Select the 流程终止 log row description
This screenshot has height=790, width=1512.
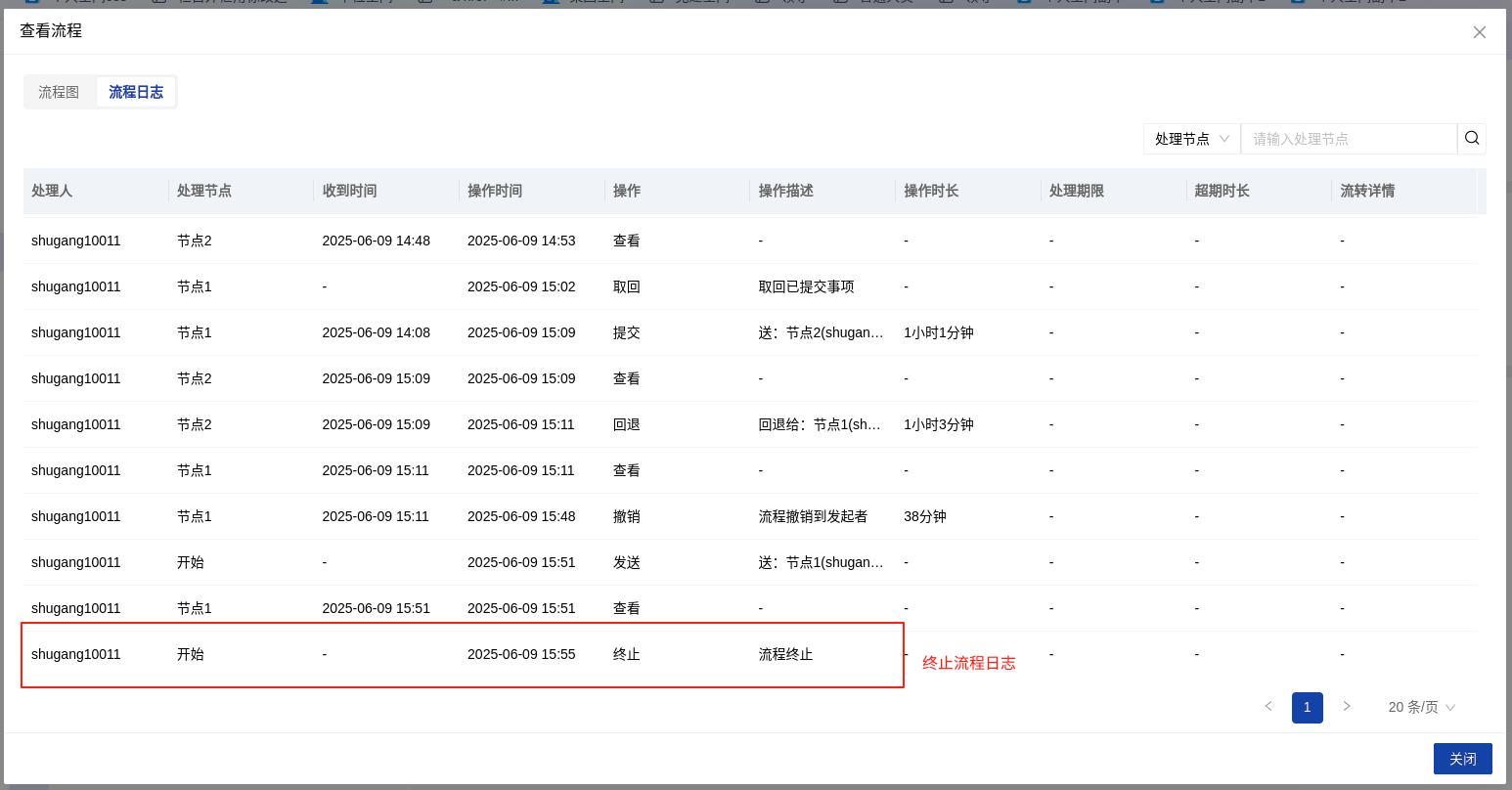pos(785,654)
